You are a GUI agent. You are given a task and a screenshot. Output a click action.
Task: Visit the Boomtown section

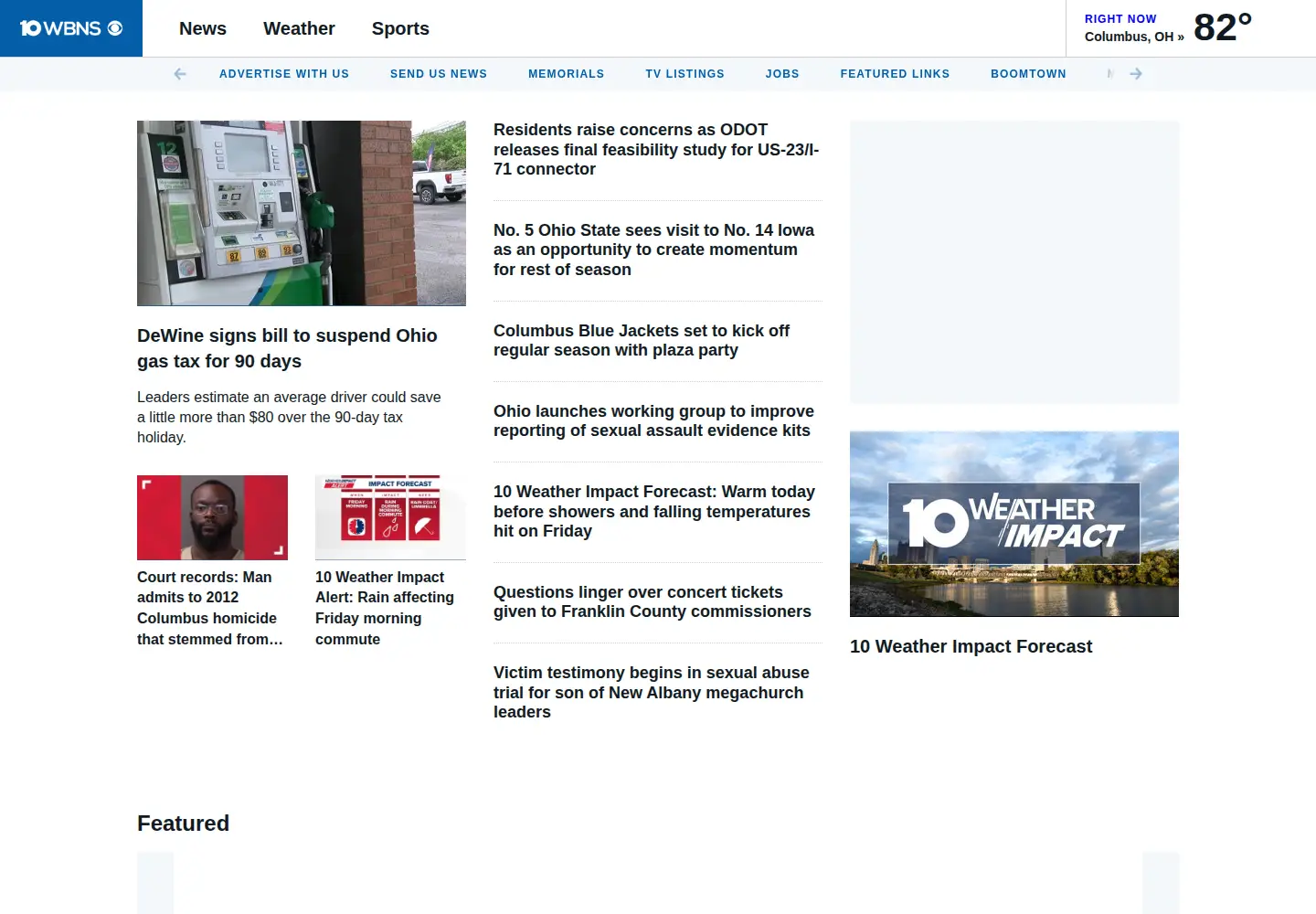coord(1028,74)
